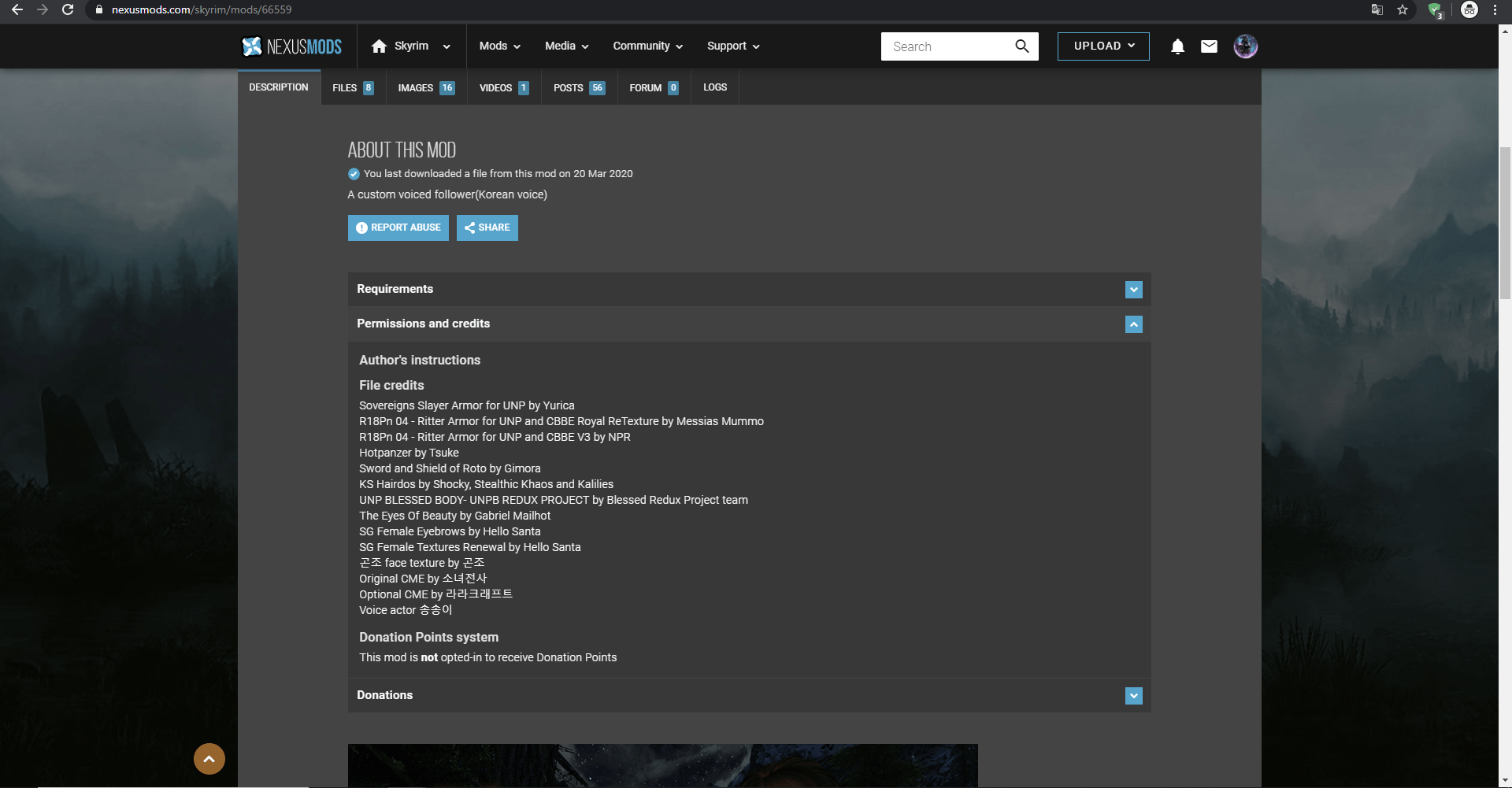Open the green shield extension icon
The image size is (1512, 788).
(x=1435, y=10)
